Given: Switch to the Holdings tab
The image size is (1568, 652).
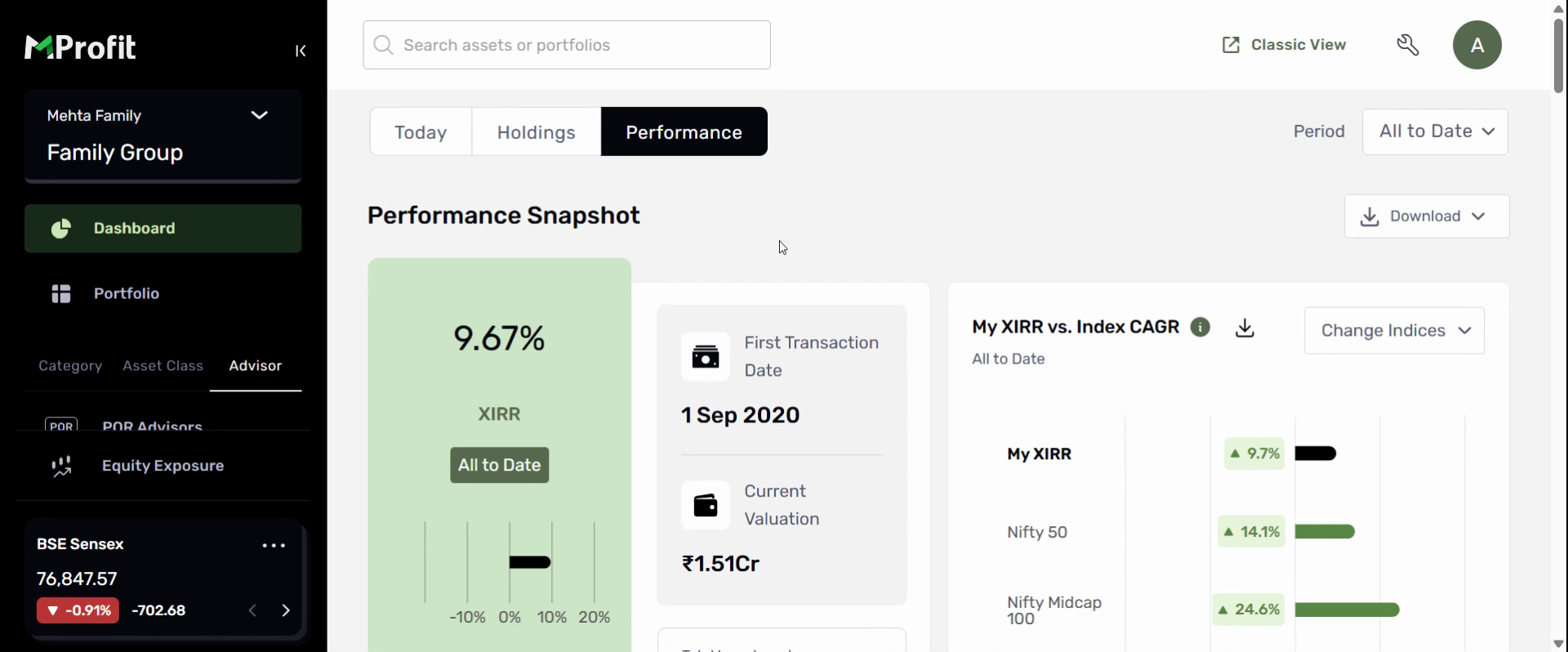Looking at the screenshot, I should [536, 132].
